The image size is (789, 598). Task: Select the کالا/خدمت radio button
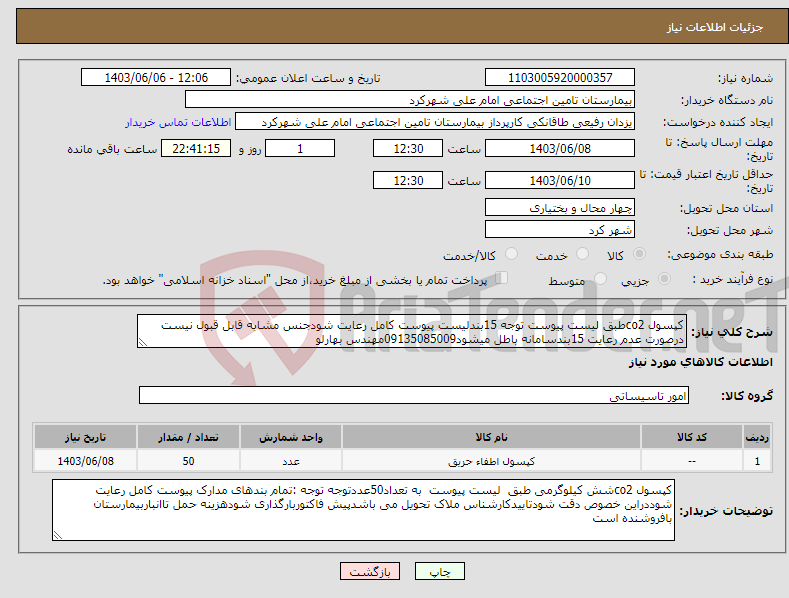coord(511,254)
